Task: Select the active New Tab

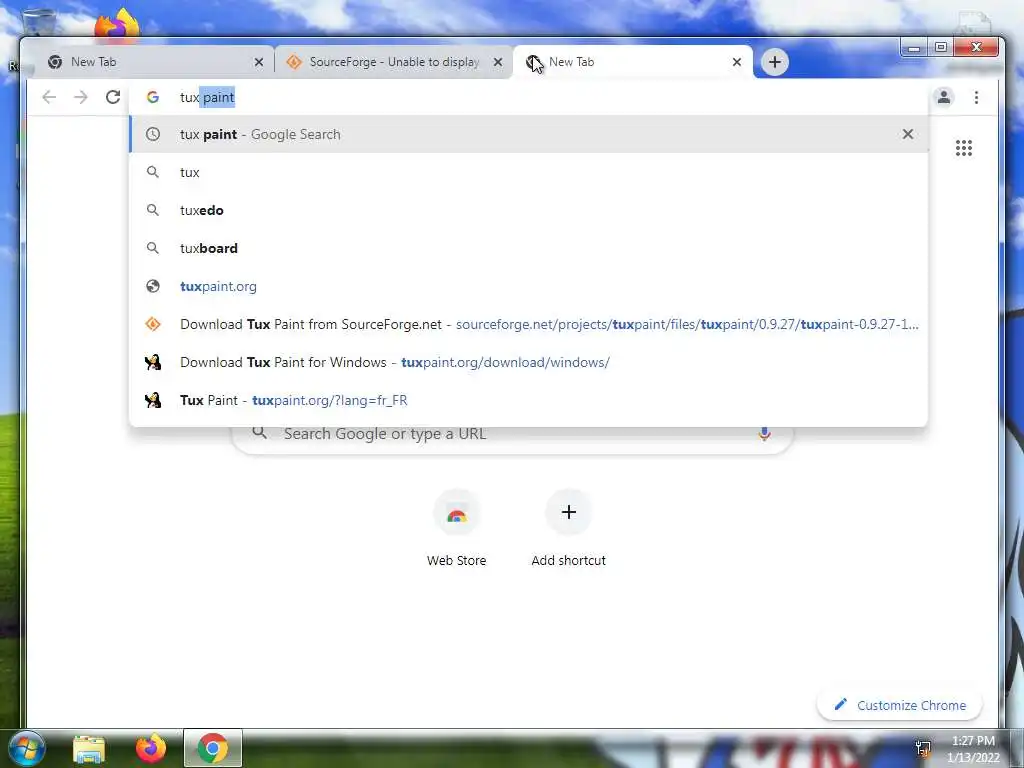Action: point(632,62)
